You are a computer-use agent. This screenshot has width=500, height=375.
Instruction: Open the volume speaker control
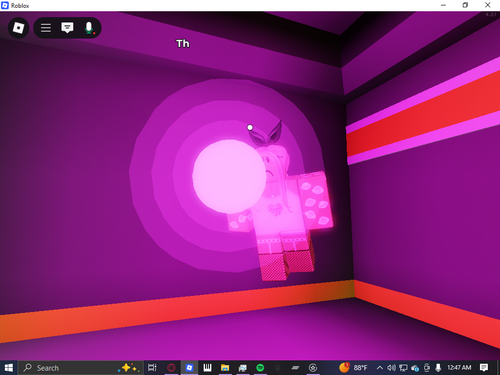[x=391, y=368]
